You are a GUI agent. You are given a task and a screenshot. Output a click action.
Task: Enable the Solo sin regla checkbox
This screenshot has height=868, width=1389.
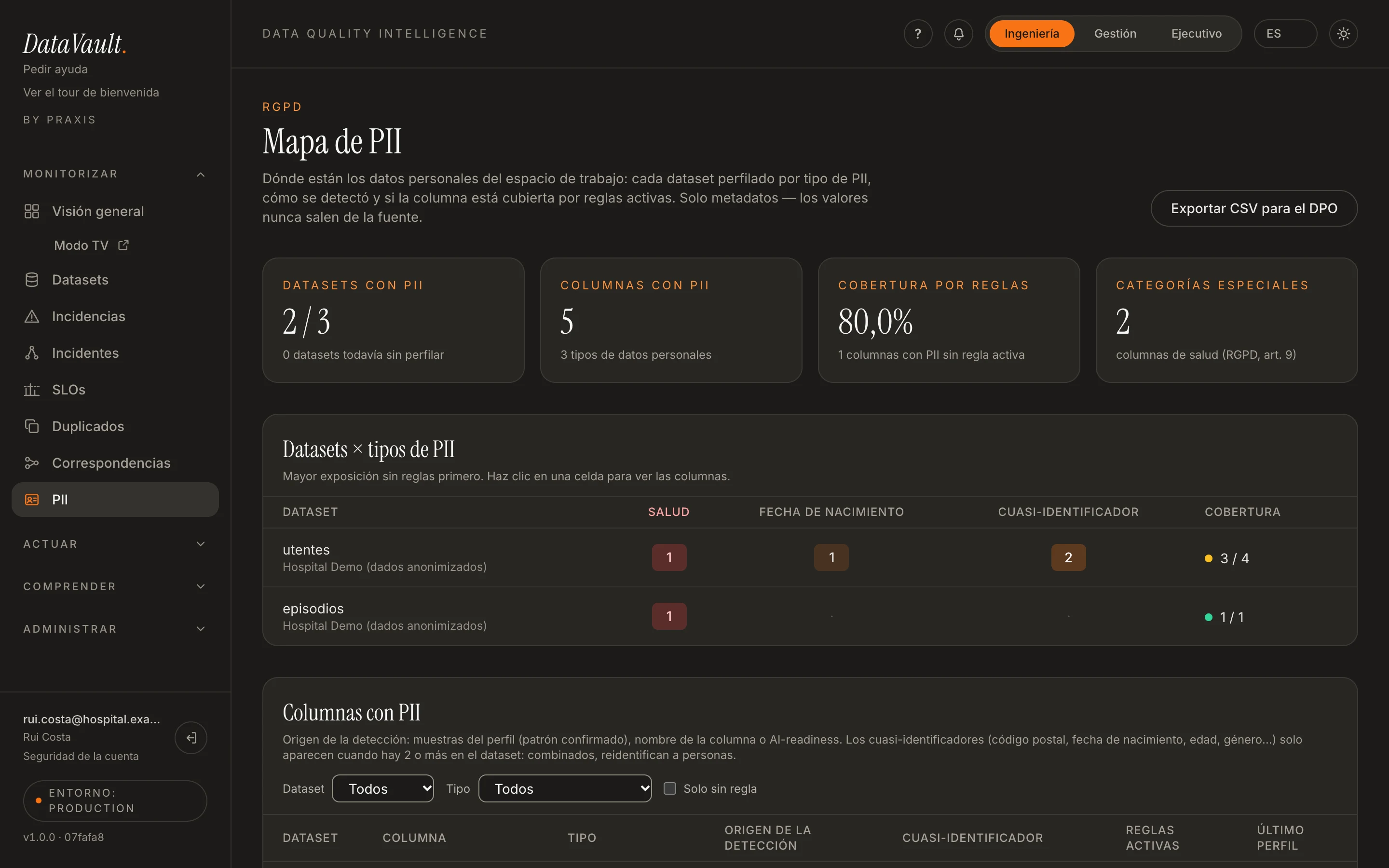coord(670,788)
